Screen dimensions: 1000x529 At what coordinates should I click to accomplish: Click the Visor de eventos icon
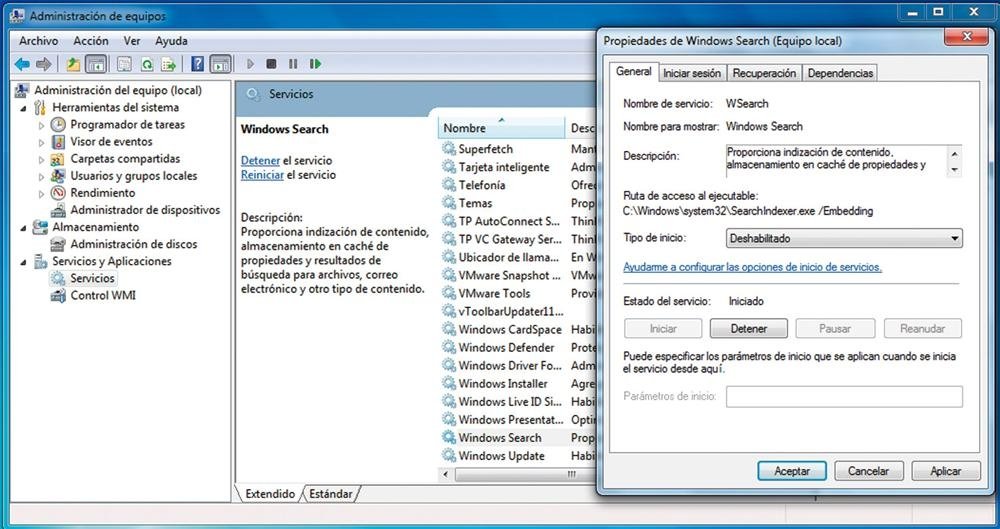(59, 142)
